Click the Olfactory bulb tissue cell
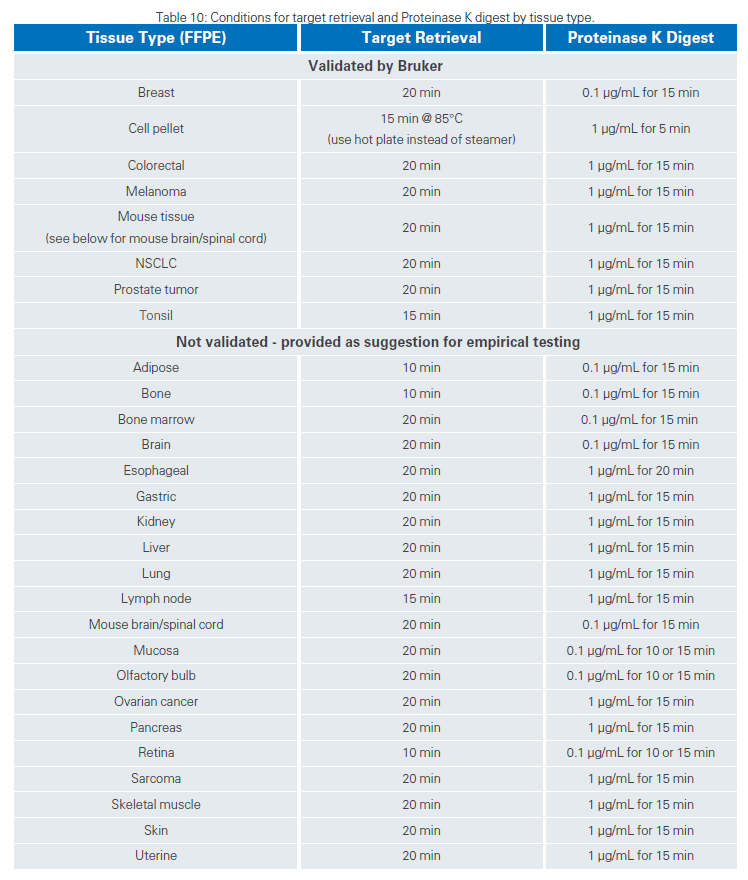Screen dimensions: 748x880 pos(156,676)
